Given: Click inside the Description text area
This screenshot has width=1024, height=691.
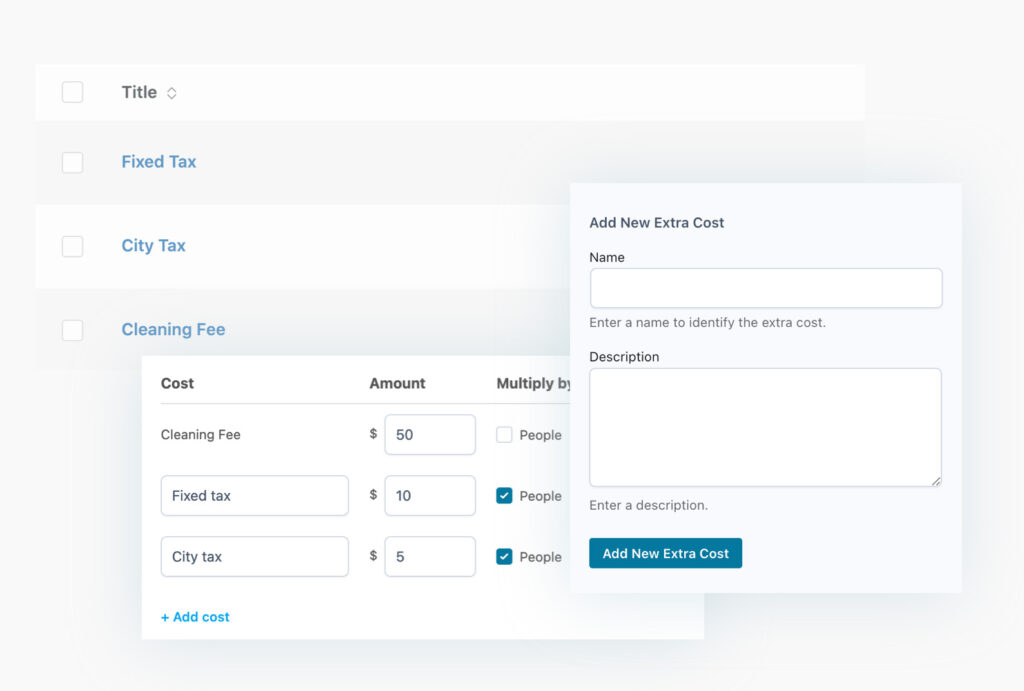Looking at the screenshot, I should [x=765, y=427].
